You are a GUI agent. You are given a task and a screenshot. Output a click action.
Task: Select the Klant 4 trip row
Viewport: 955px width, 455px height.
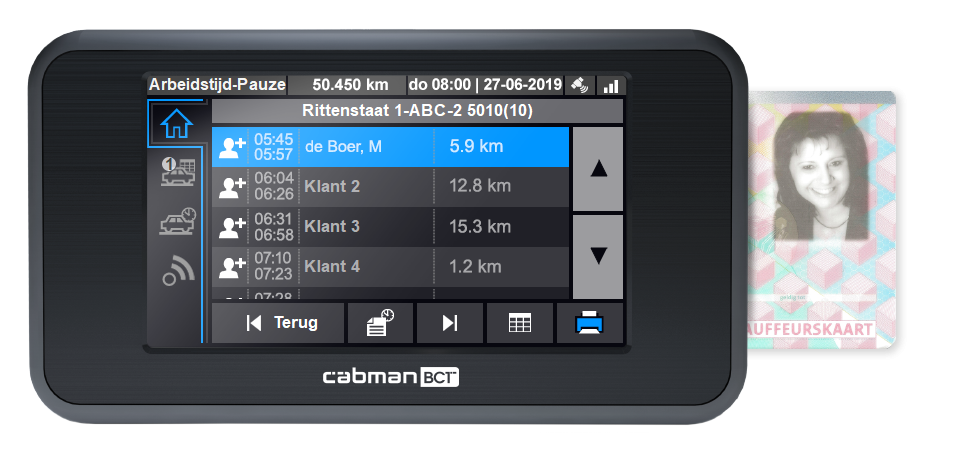pos(390,267)
